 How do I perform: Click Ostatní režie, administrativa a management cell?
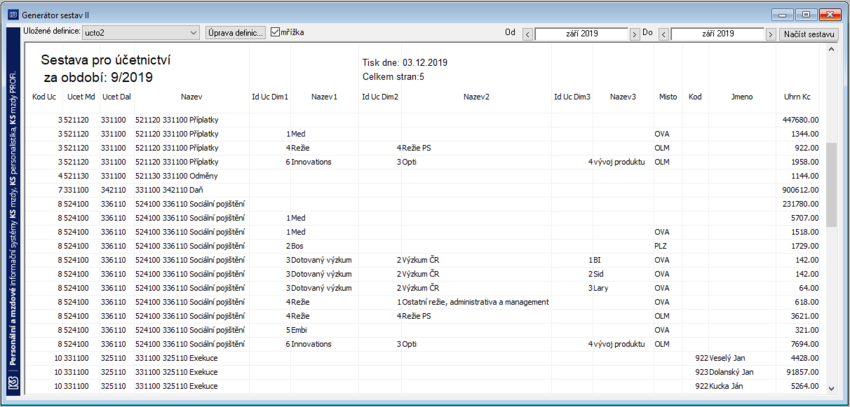tap(475, 302)
